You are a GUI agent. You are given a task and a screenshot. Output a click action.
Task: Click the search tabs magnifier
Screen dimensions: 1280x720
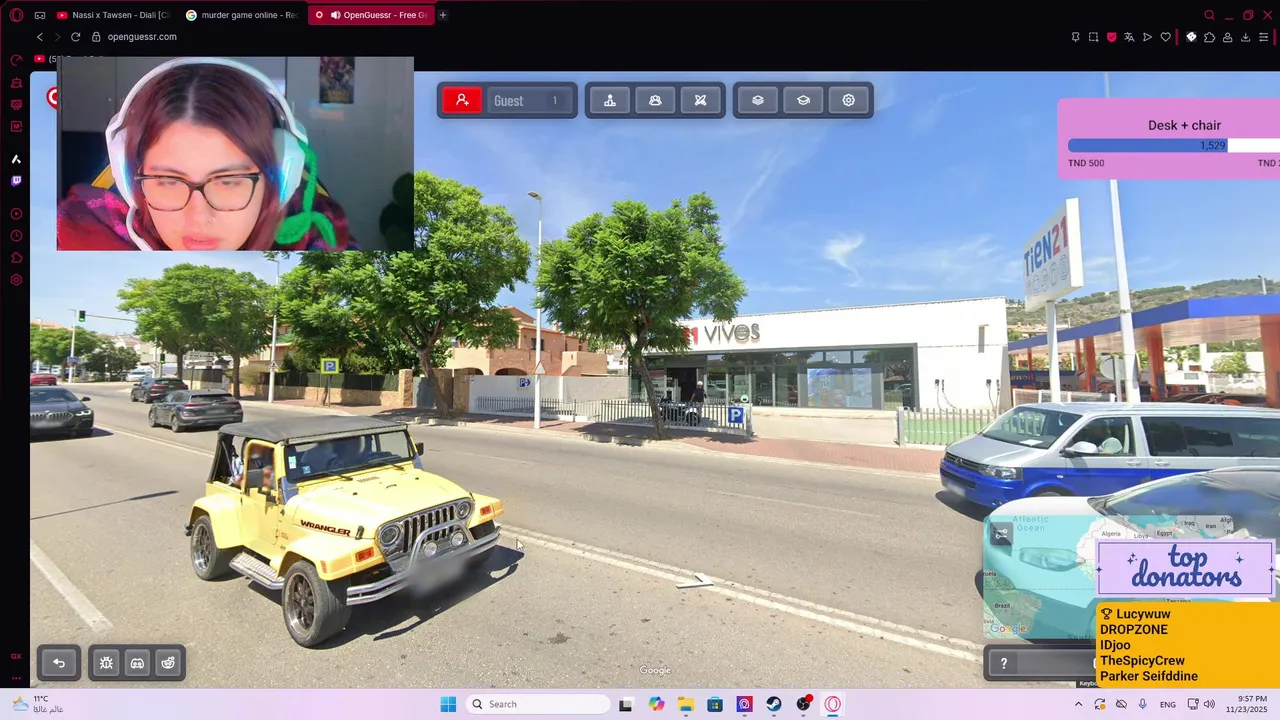pyautogui.click(x=1209, y=15)
